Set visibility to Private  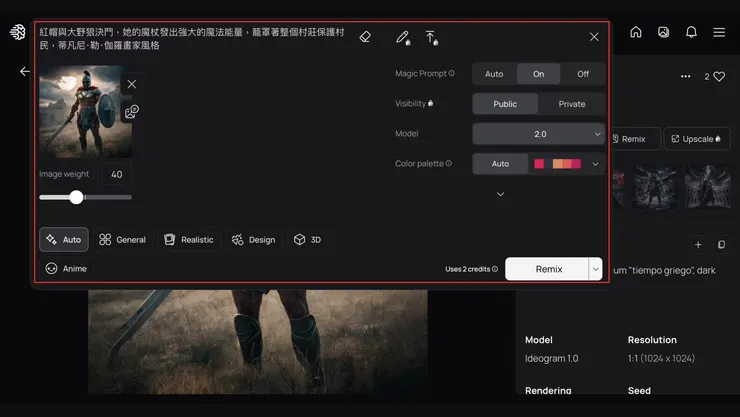pyautogui.click(x=572, y=104)
